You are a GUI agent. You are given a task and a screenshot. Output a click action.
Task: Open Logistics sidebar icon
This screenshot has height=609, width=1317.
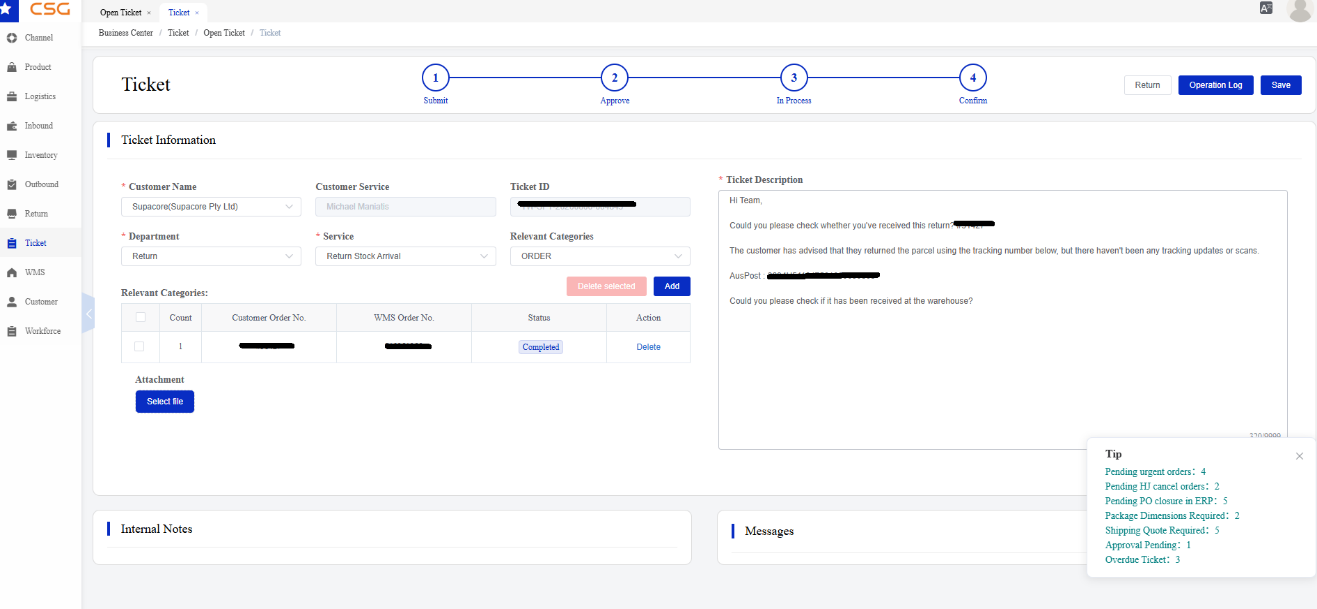click(12, 97)
